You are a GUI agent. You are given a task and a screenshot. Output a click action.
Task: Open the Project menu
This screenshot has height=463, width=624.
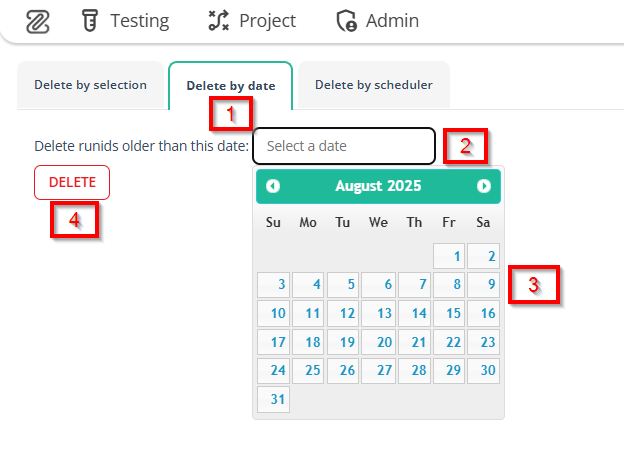click(267, 20)
